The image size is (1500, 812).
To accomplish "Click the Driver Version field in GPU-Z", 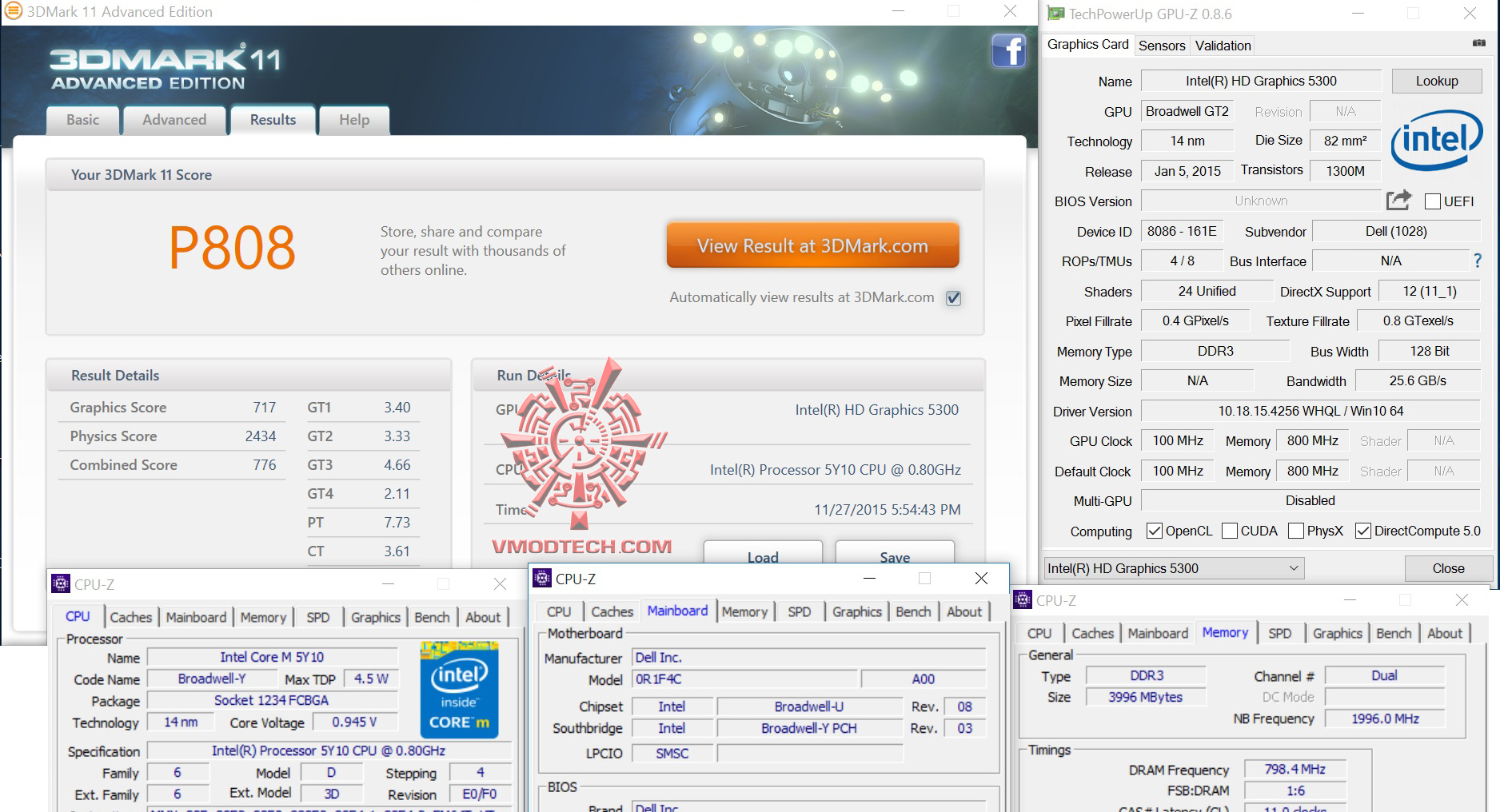I will click(1311, 411).
